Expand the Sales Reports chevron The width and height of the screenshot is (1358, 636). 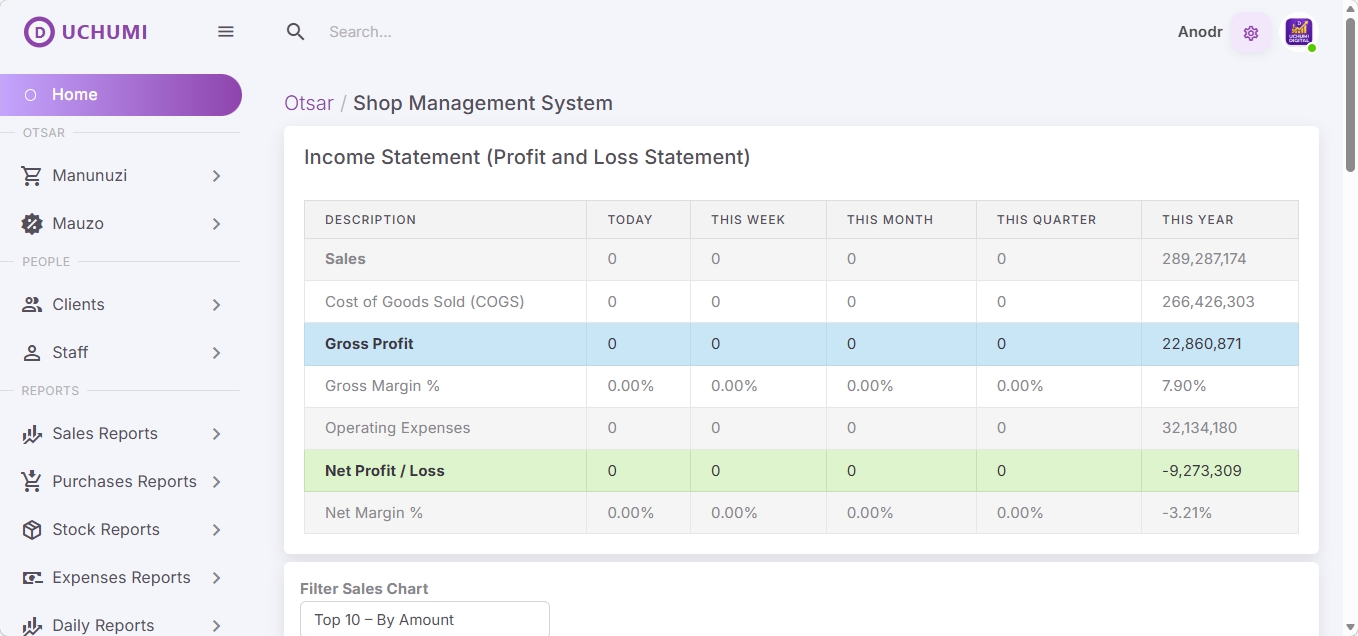tap(216, 434)
